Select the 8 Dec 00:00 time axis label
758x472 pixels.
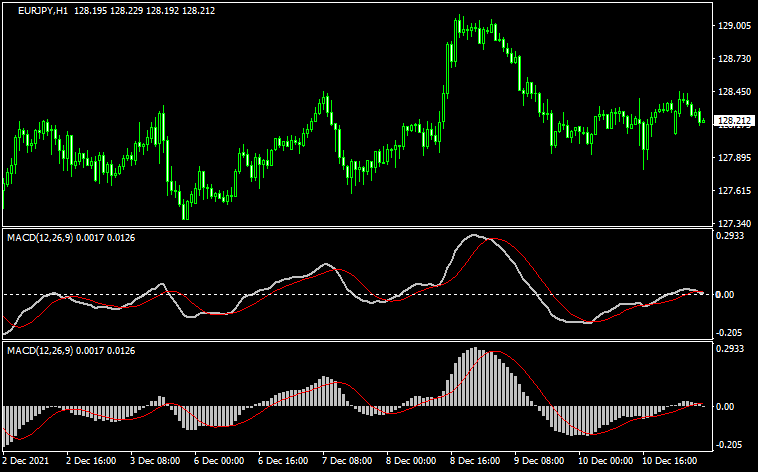(x=411, y=461)
